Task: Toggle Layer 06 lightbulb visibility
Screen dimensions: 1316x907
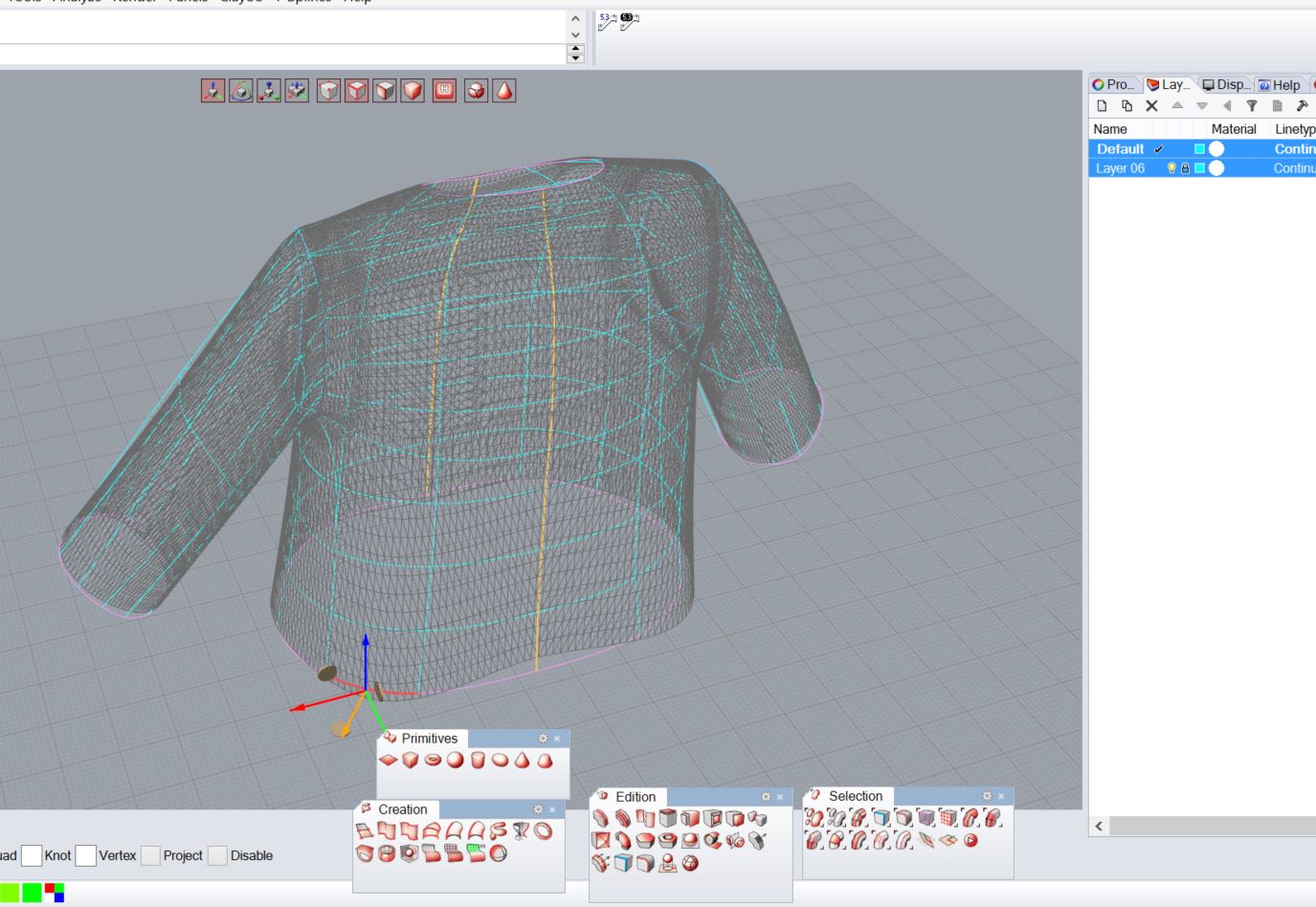Action: pos(1171,168)
